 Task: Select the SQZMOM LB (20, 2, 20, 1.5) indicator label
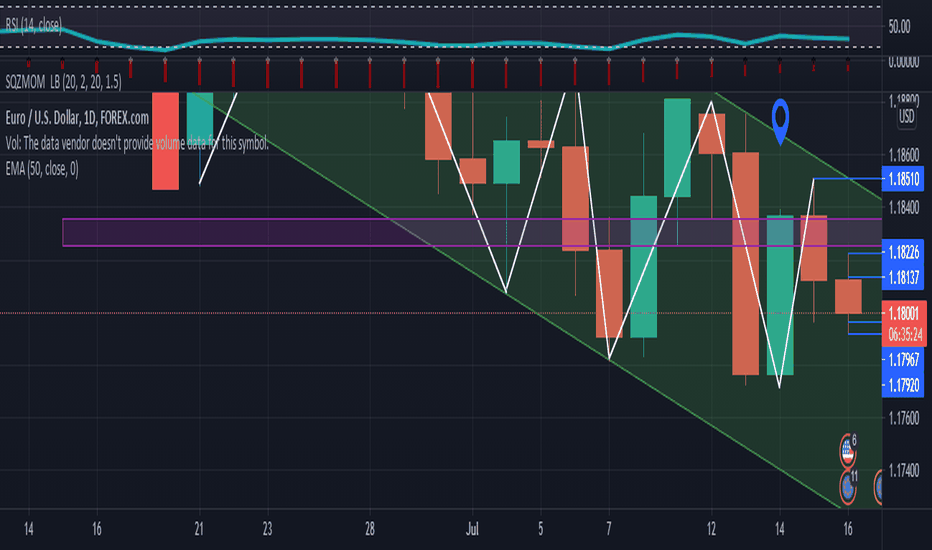point(63,82)
